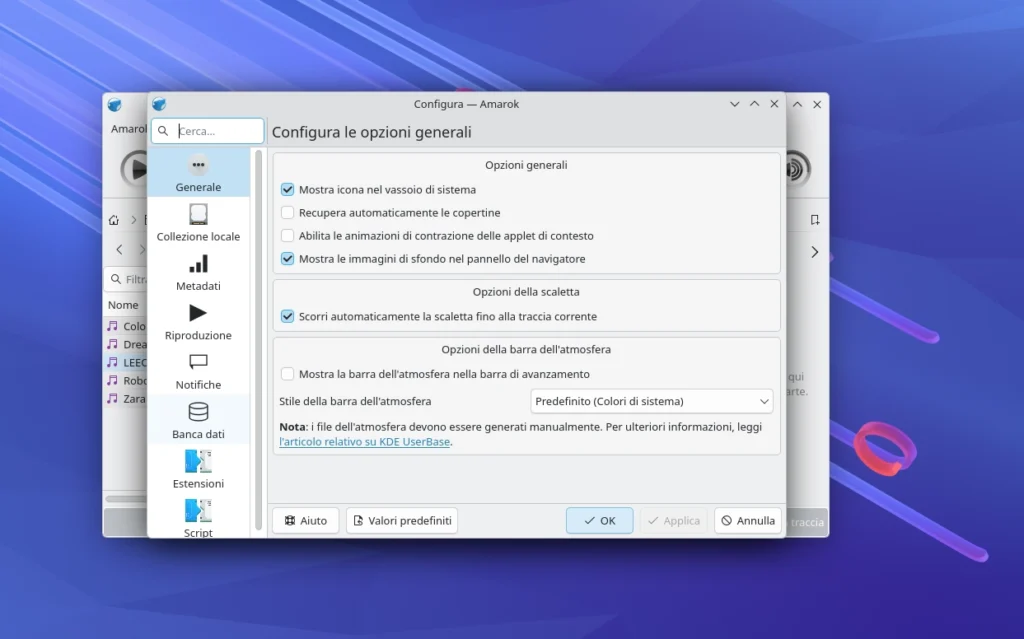Screen dimensions: 1024x639
Task: Select the Riproduzione playback settings icon
Action: [198, 321]
